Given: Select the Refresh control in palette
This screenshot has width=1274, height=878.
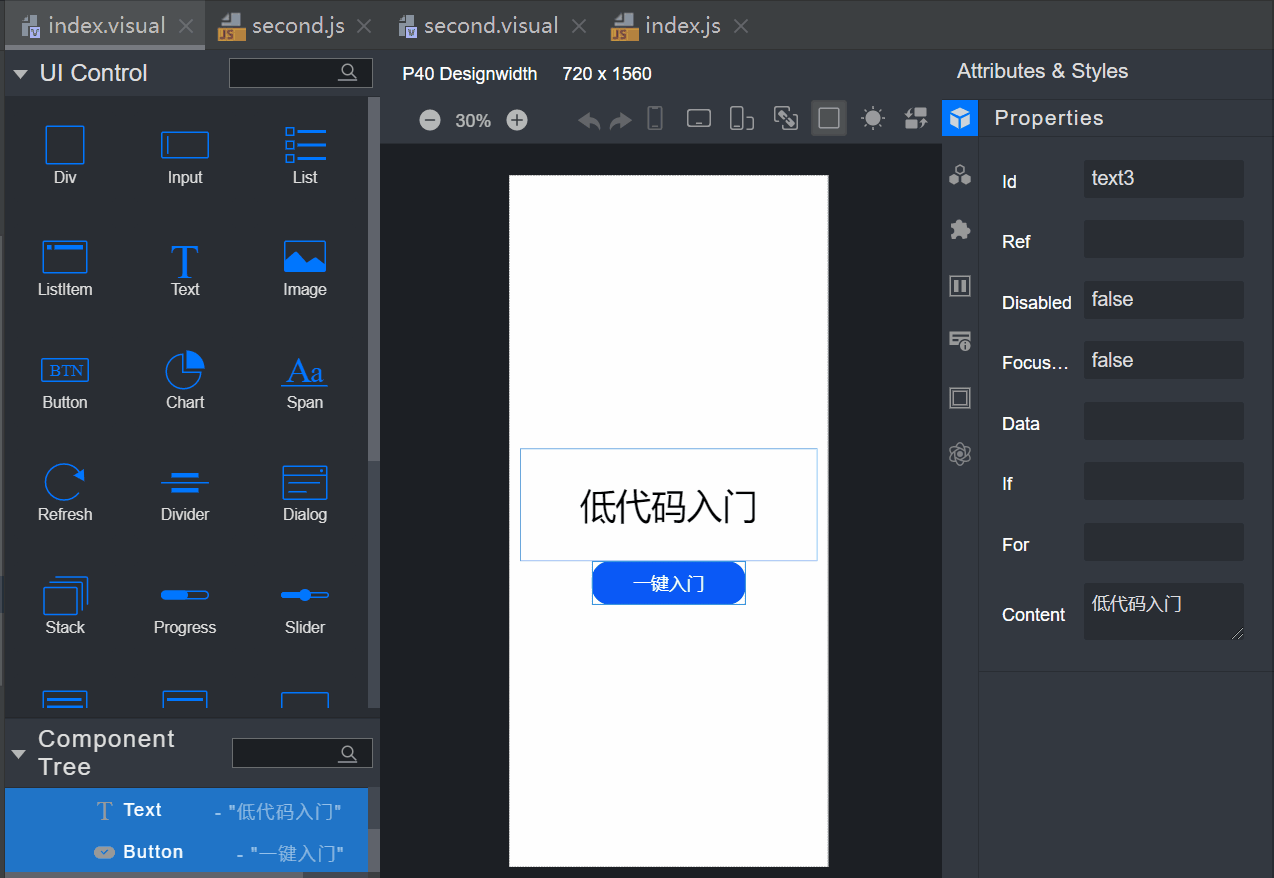Looking at the screenshot, I should point(65,493).
